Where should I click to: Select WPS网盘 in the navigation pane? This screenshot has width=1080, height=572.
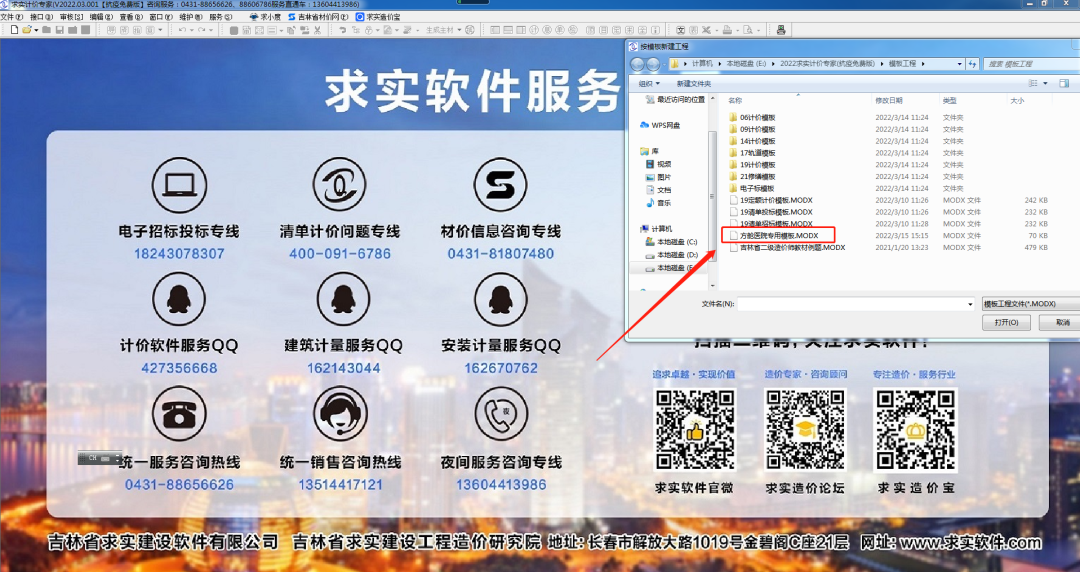(661, 125)
